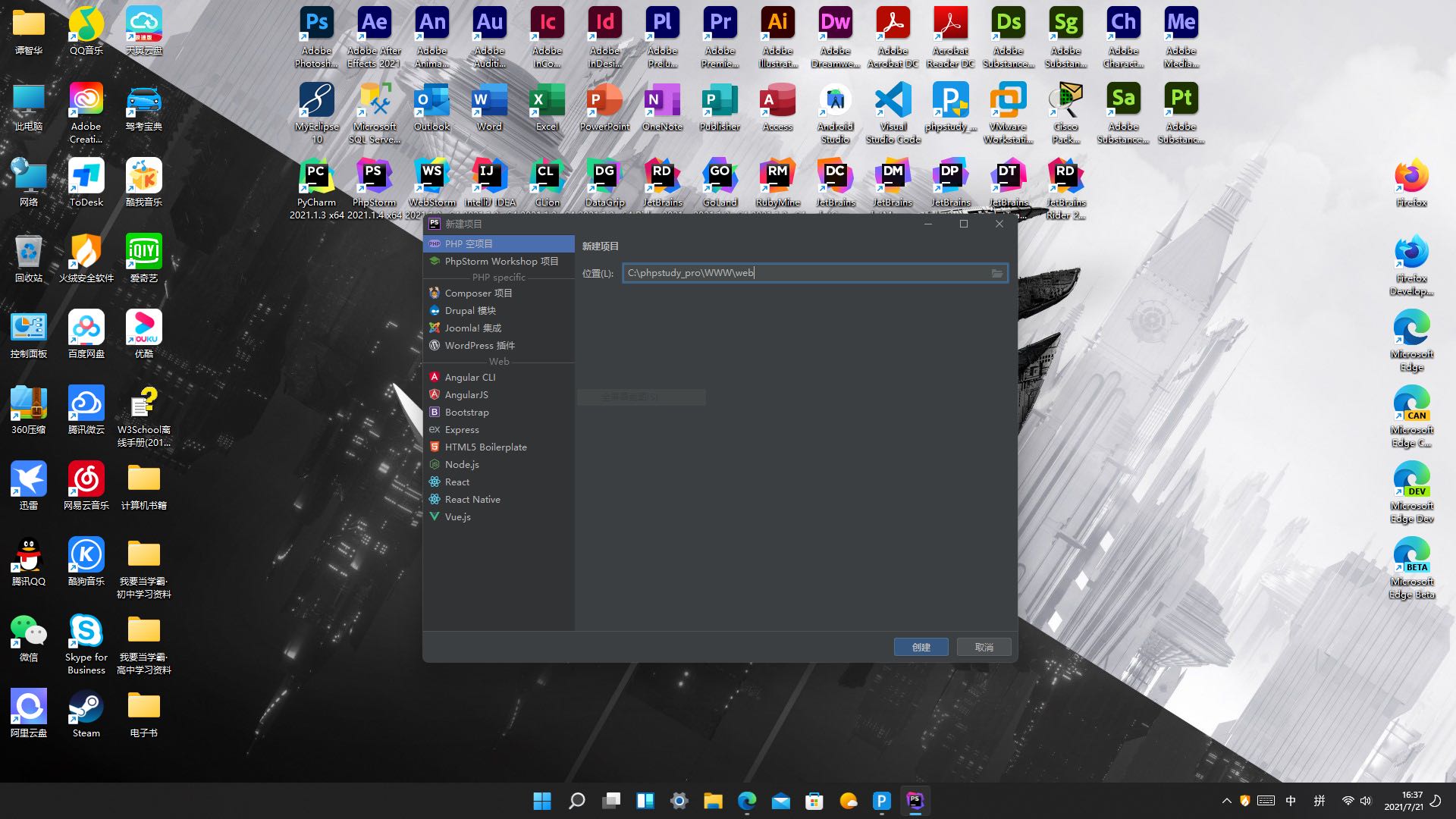Select the Node.js project type

tap(461, 464)
